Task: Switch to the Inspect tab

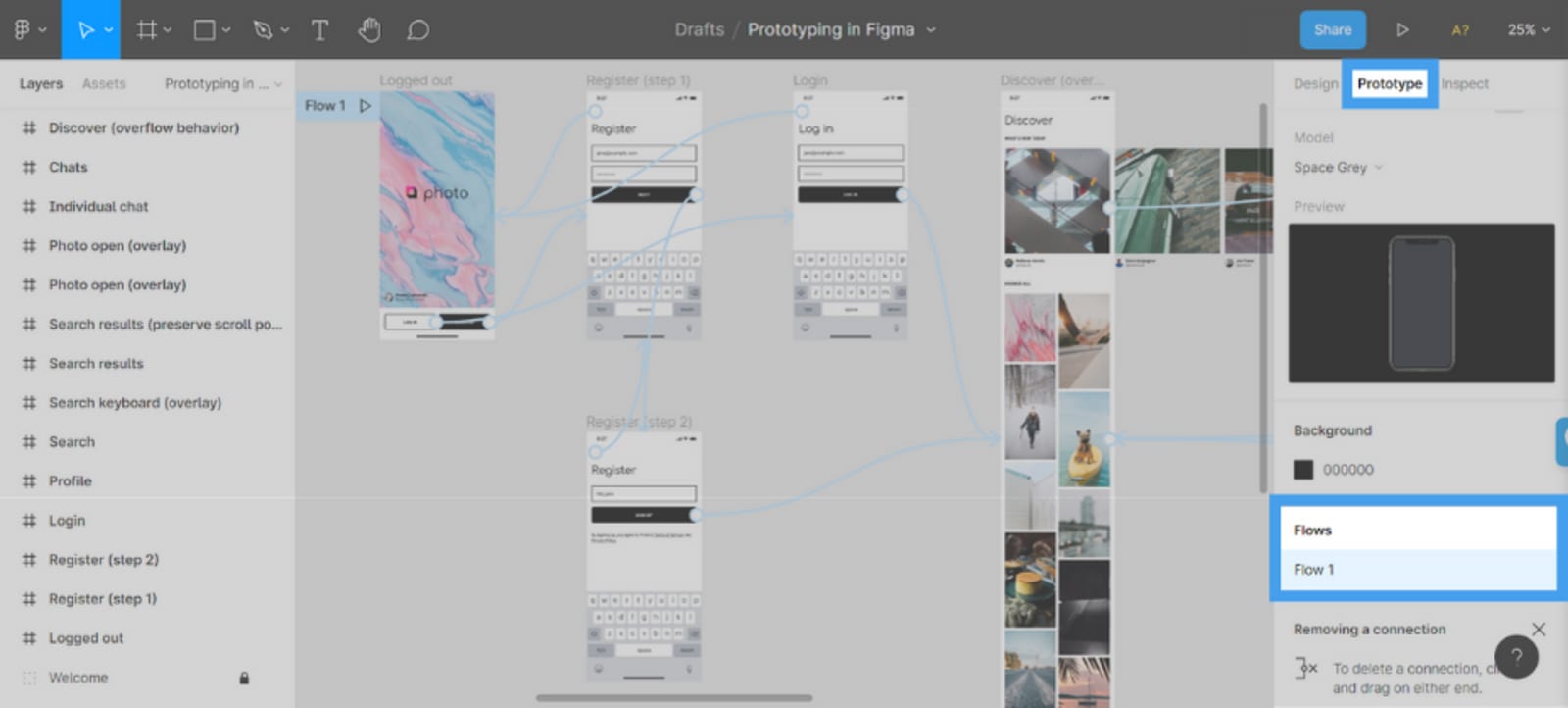Action: pyautogui.click(x=1464, y=83)
